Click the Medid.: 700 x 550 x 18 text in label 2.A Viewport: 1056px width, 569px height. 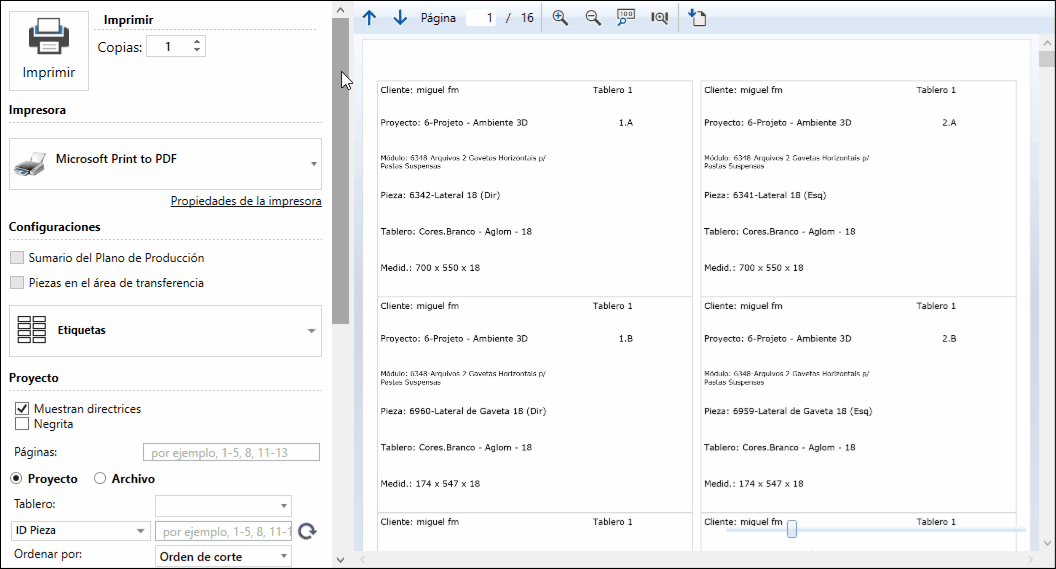(x=754, y=268)
